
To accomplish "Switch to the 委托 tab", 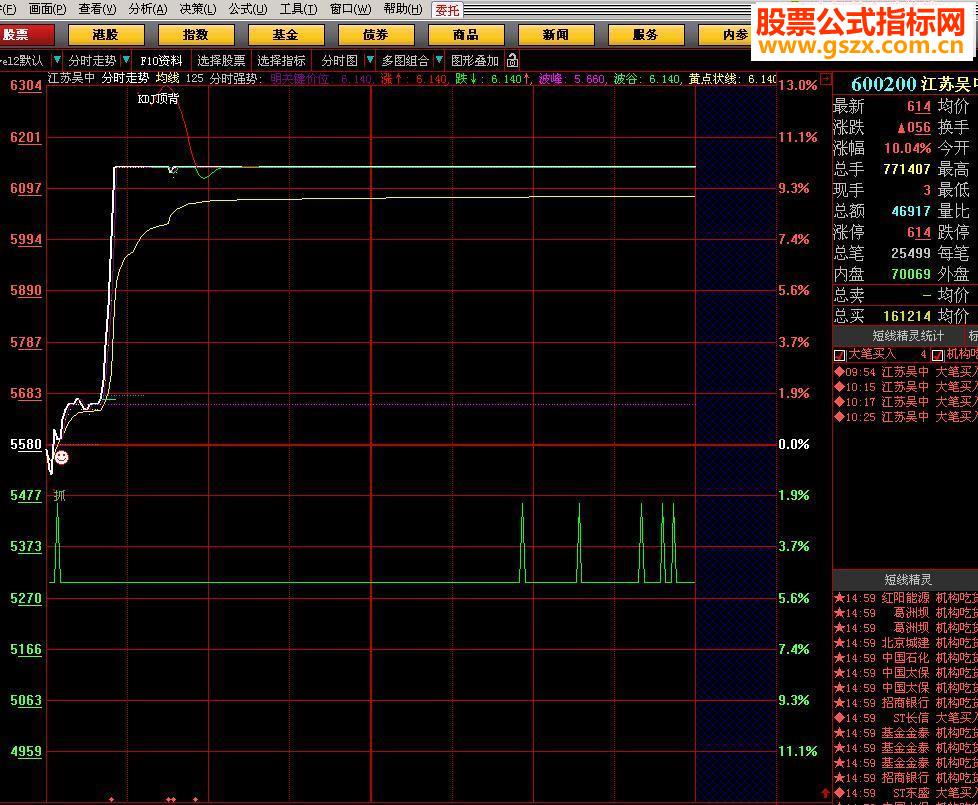I will click(447, 10).
